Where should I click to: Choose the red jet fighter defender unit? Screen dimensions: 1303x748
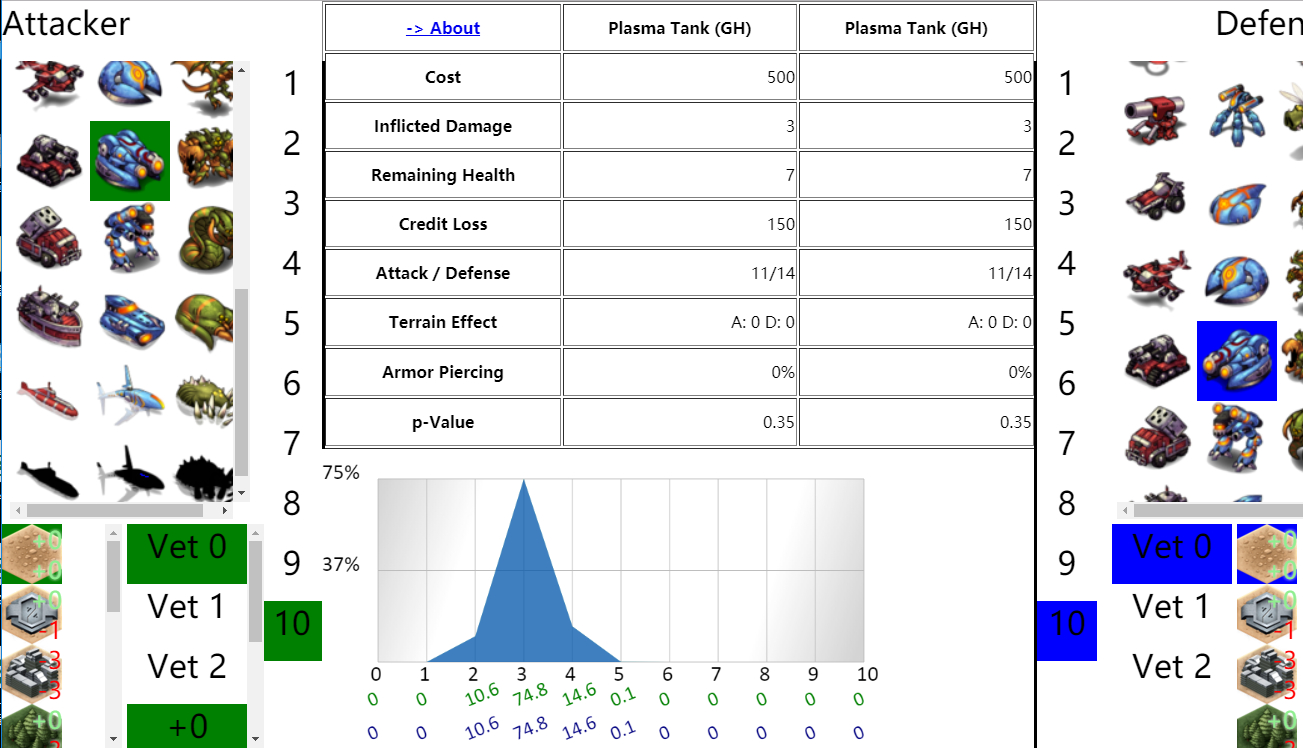[1157, 281]
